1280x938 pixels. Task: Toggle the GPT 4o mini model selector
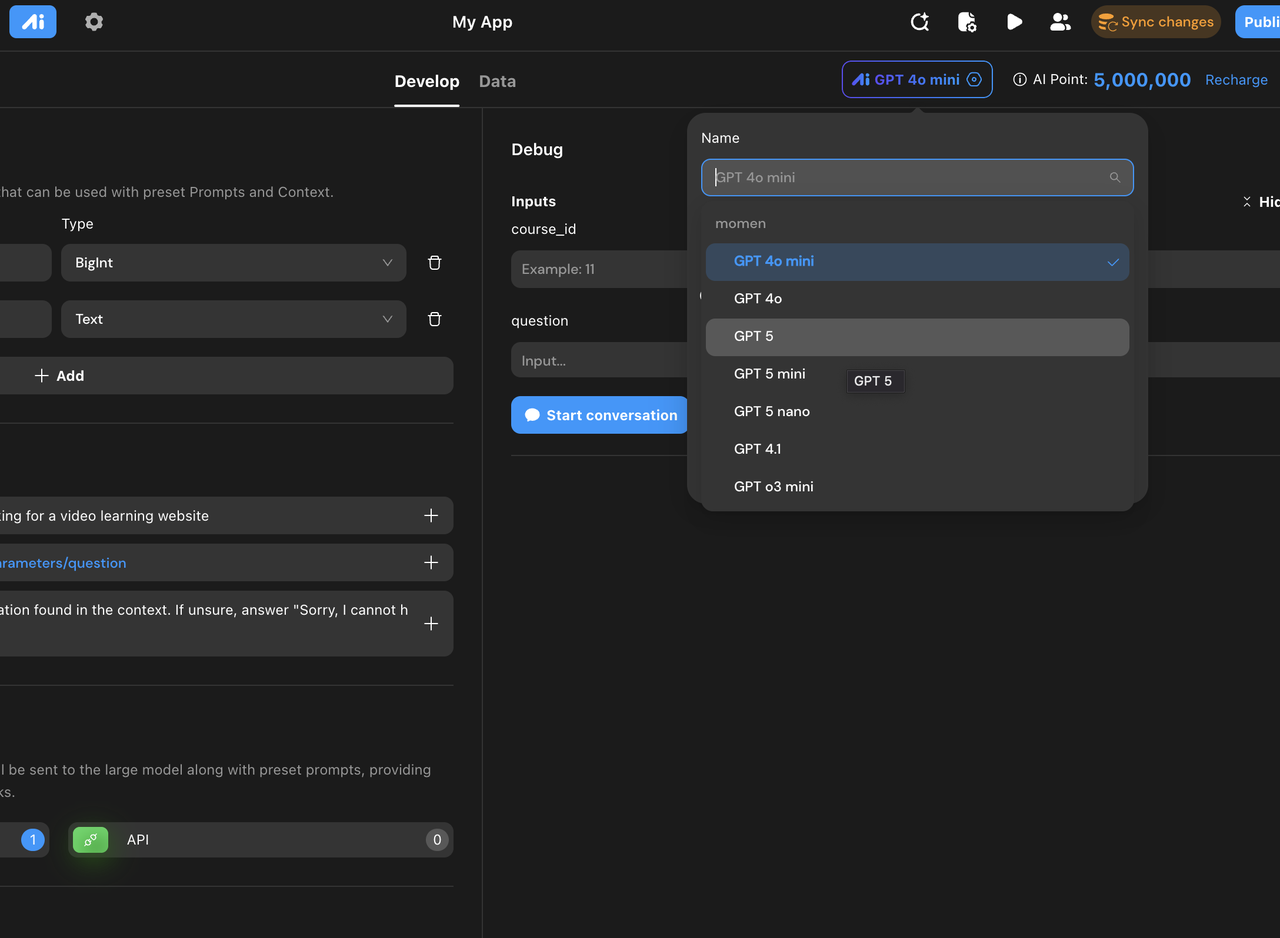[x=917, y=80]
